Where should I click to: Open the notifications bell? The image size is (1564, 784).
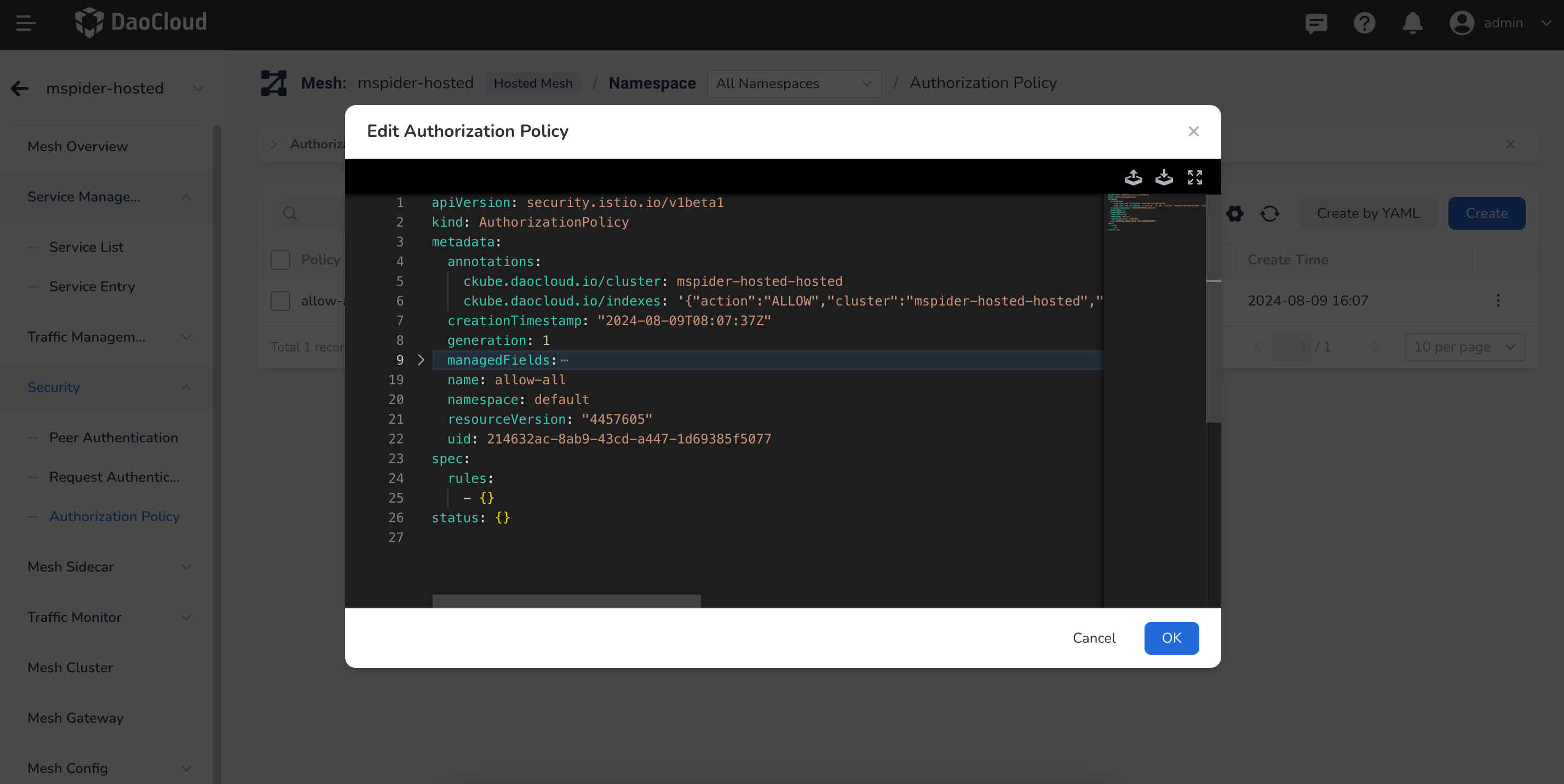(x=1412, y=23)
